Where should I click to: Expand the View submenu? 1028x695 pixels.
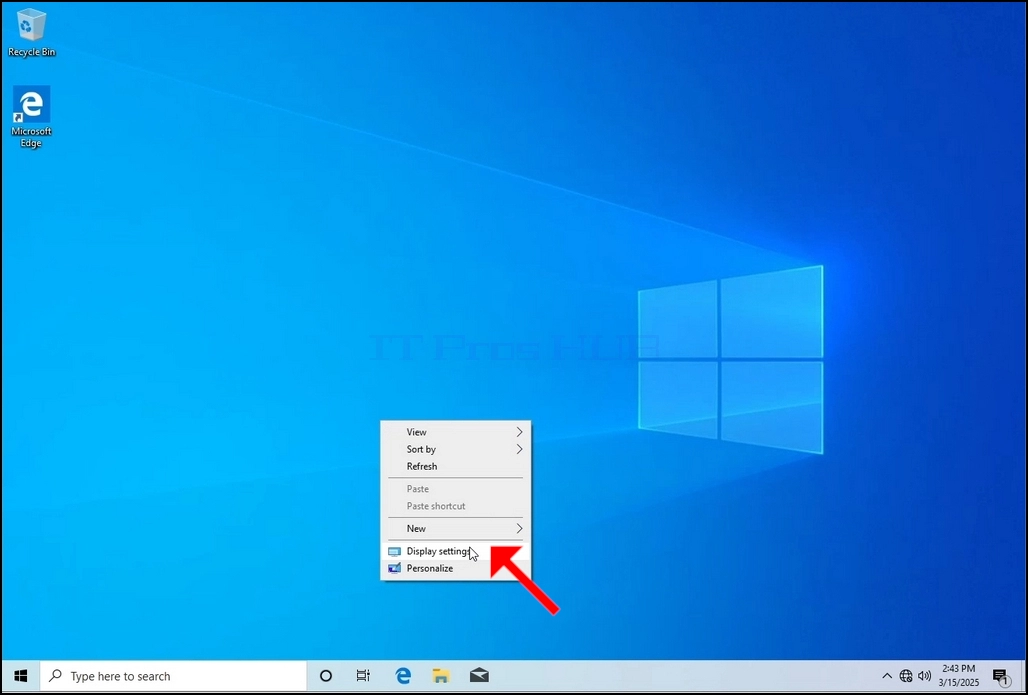456,432
